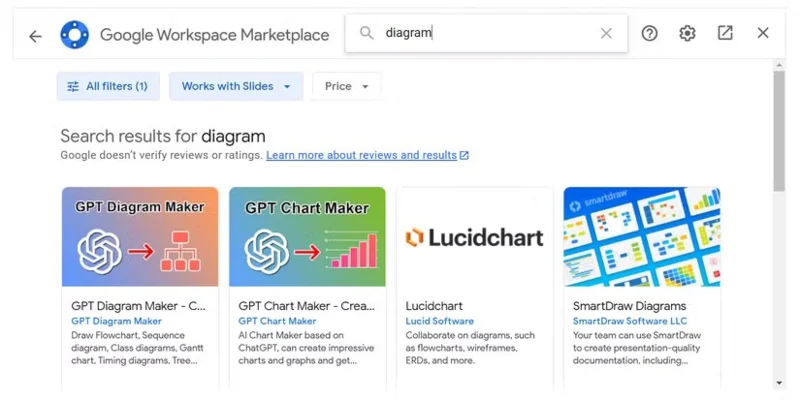Image resolution: width=800 pixels, height=400 pixels.
Task: Click the search magnifier icon
Action: 366,33
